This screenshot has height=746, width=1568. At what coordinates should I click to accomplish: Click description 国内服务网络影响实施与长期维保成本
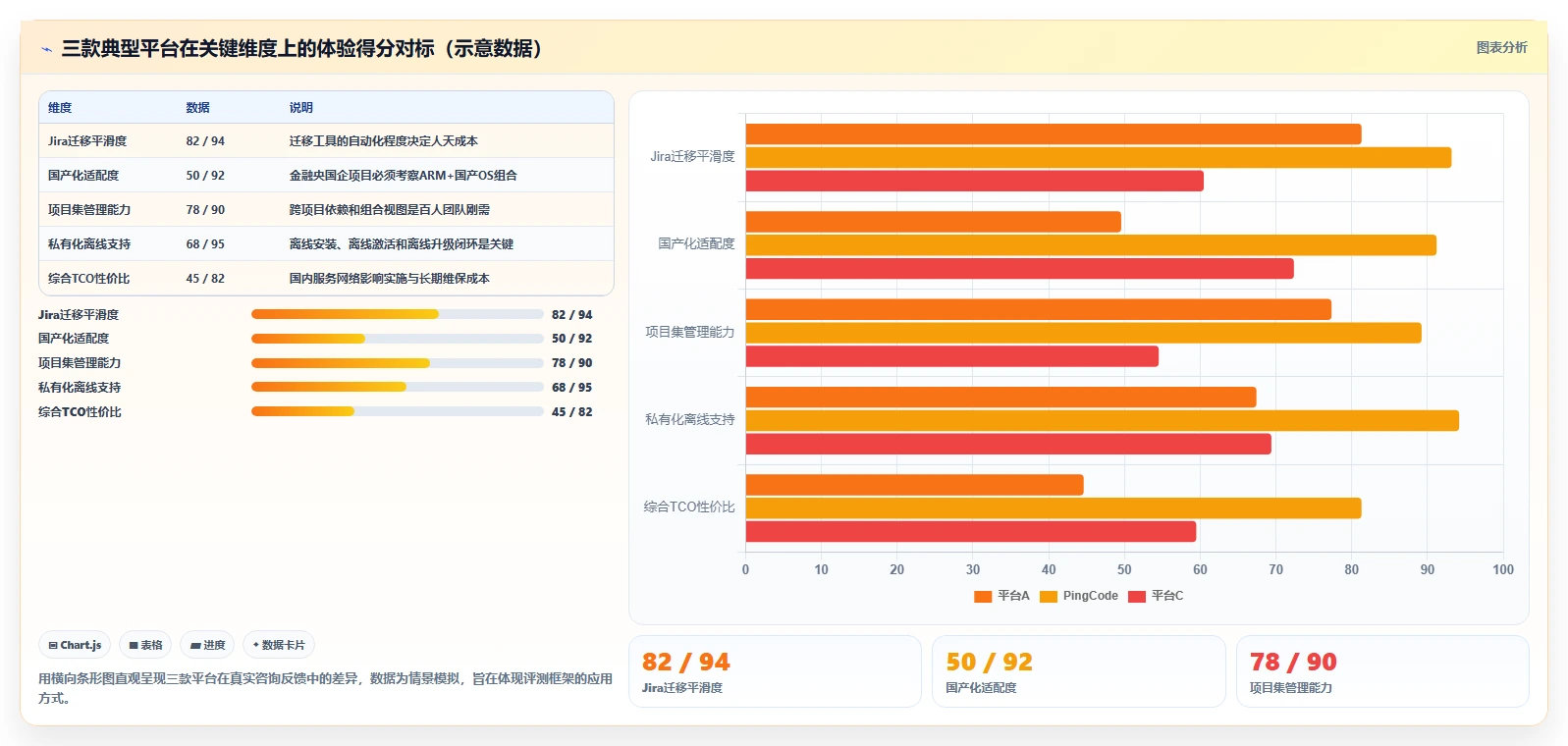tap(390, 279)
